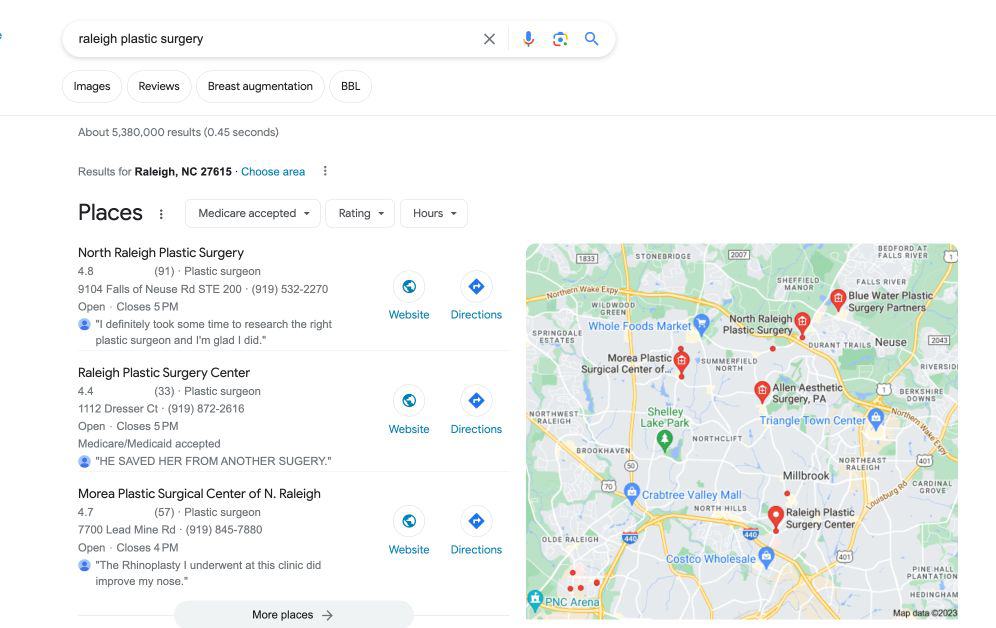Screen dimensions: 996x628
Task: Open Raleigh Plastic Surgery Center website globe icon
Action: coord(409,401)
